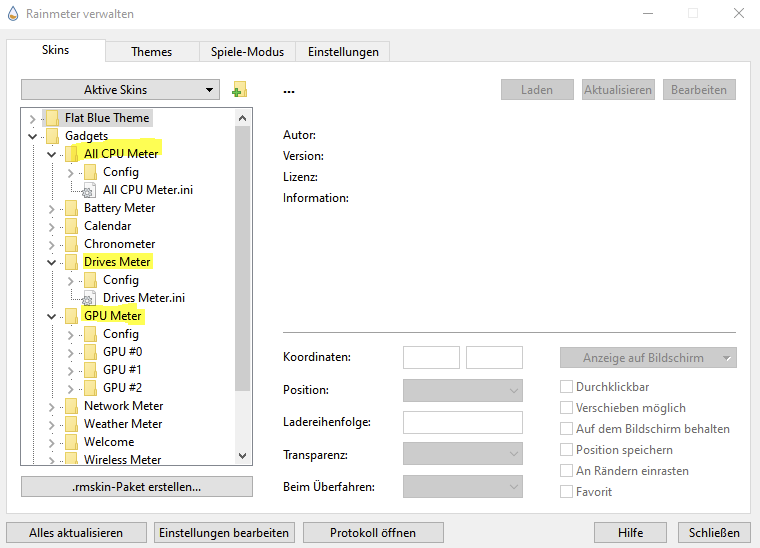
Task: Click the skin tree scroll up arrow
Action: pyautogui.click(x=242, y=118)
